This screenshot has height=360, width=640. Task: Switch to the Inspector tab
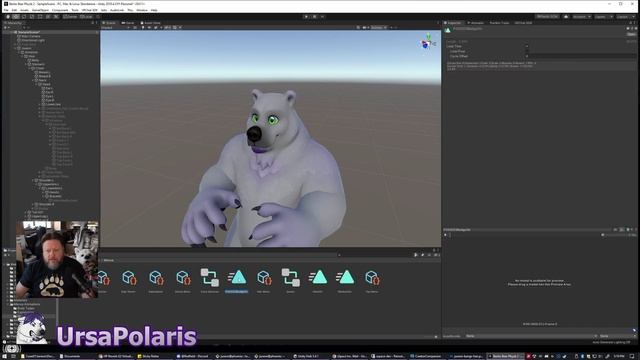point(453,23)
